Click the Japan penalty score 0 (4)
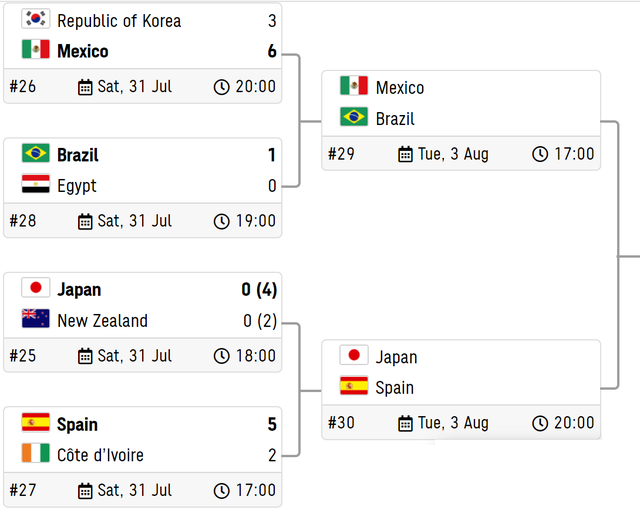 click(x=259, y=289)
